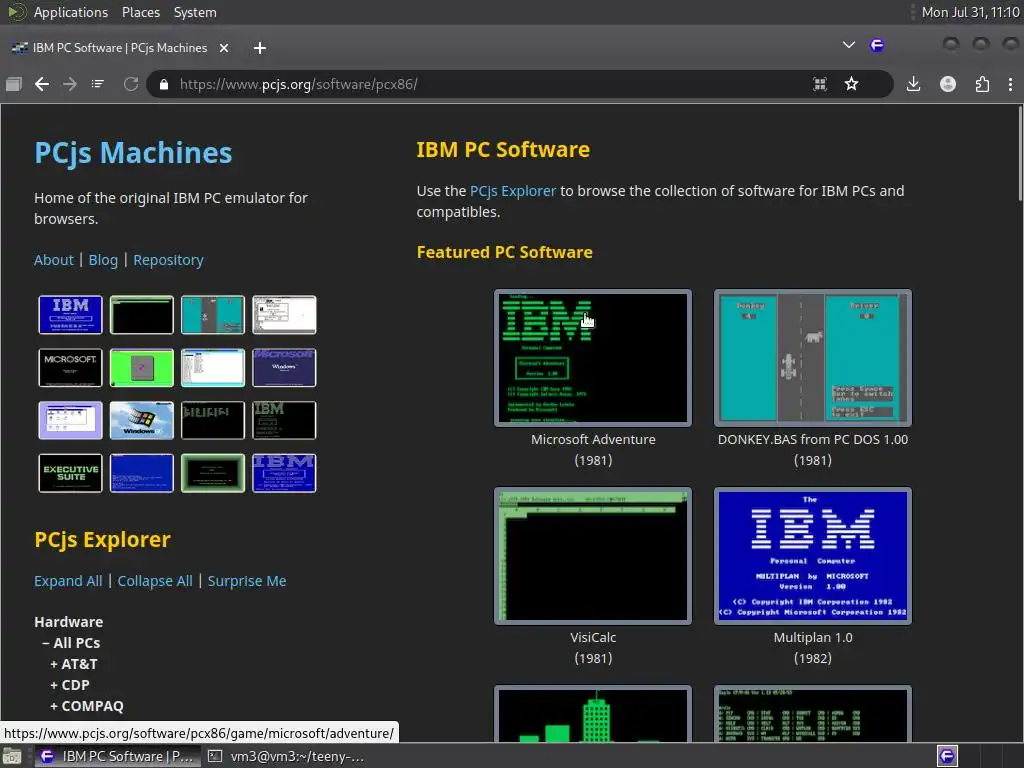The width and height of the screenshot is (1024, 768).
Task: Open the System menu
Action: click(195, 12)
